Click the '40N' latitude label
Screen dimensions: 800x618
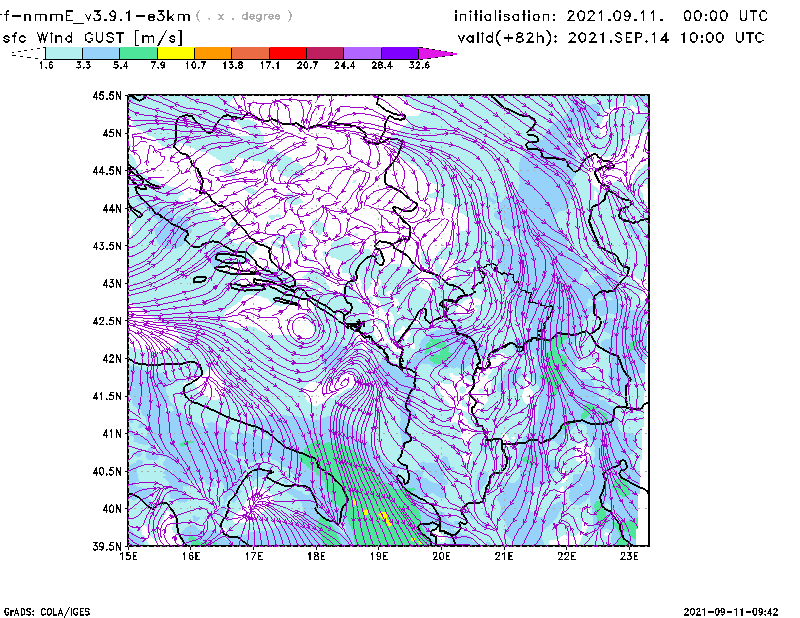tap(112, 509)
